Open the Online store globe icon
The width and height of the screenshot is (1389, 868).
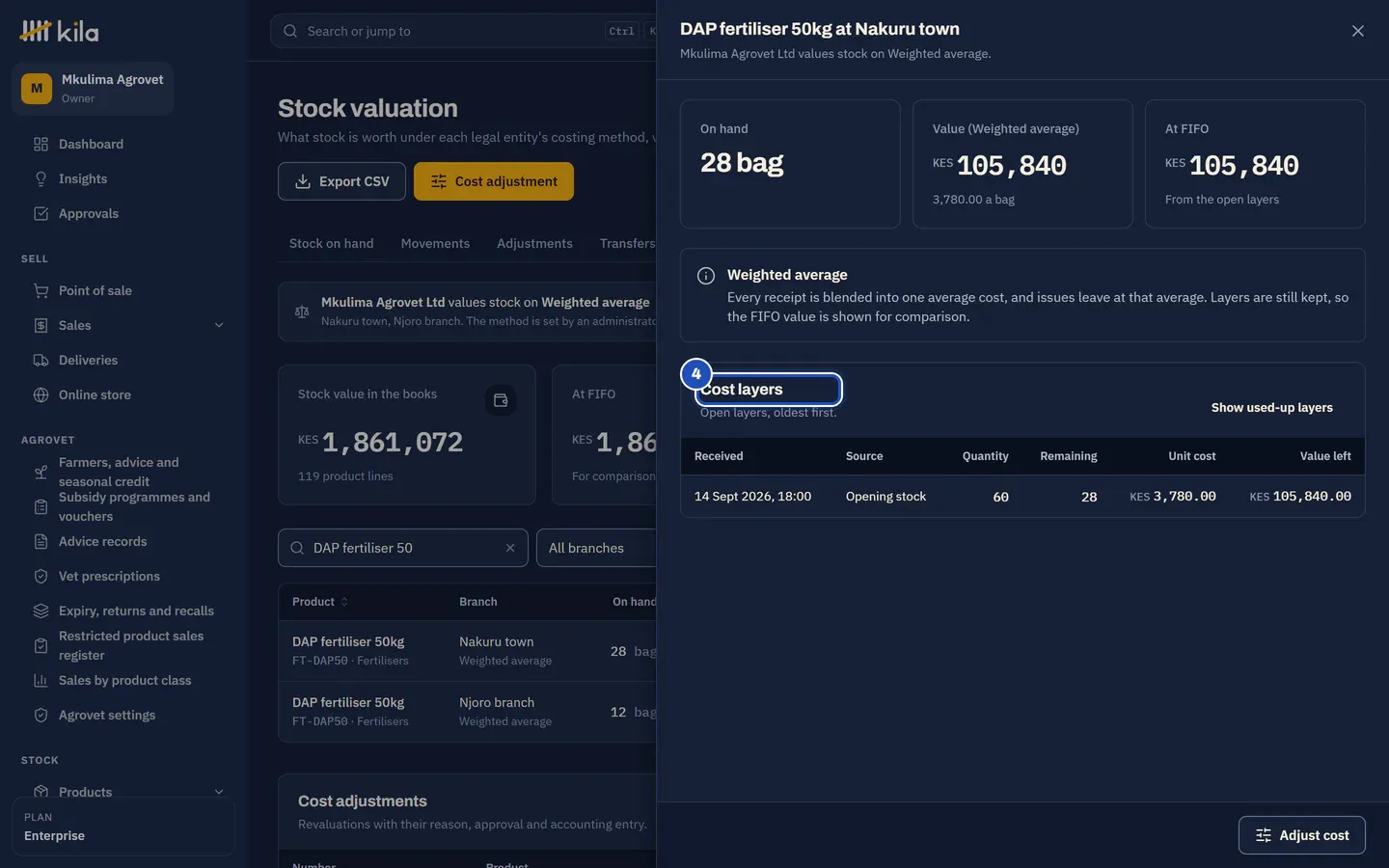pyautogui.click(x=41, y=395)
